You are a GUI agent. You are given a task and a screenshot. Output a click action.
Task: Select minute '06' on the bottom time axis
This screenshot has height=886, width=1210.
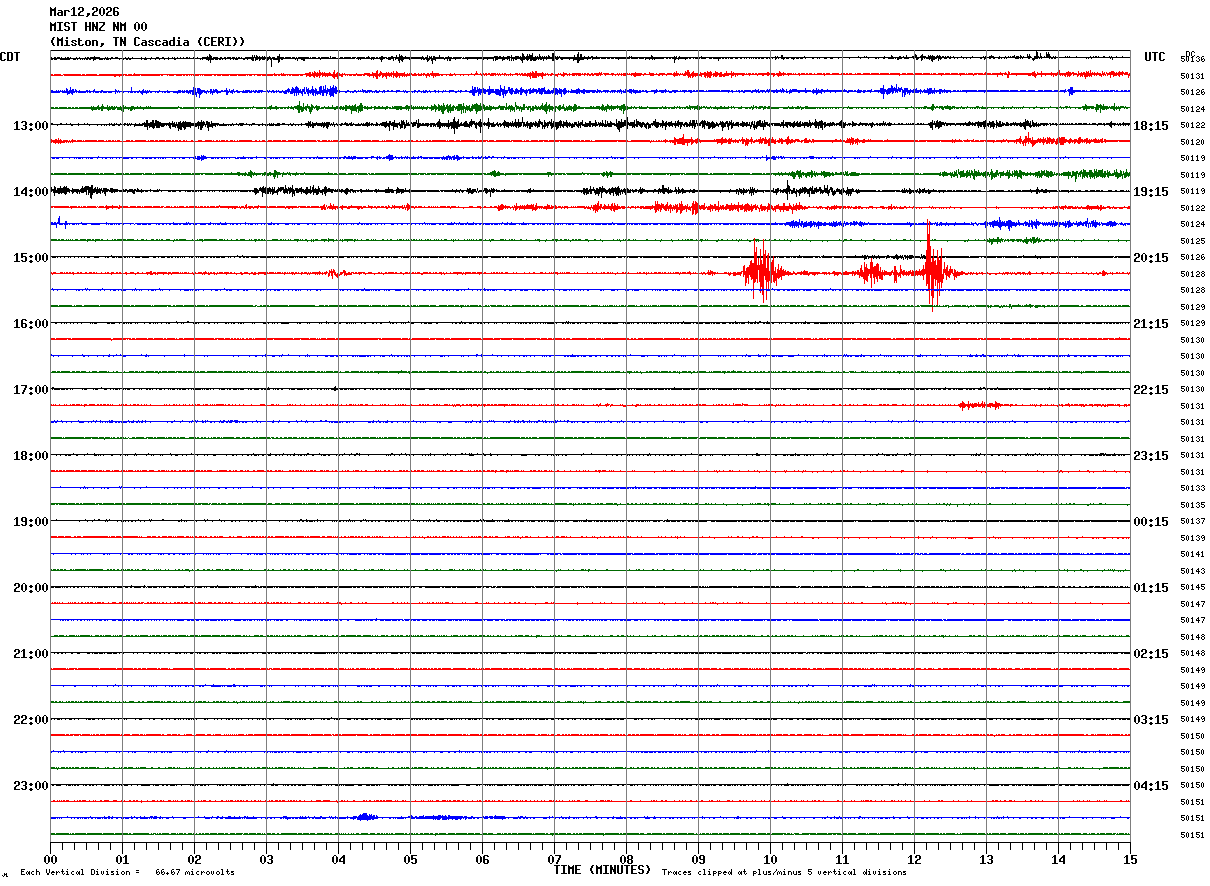pos(482,859)
